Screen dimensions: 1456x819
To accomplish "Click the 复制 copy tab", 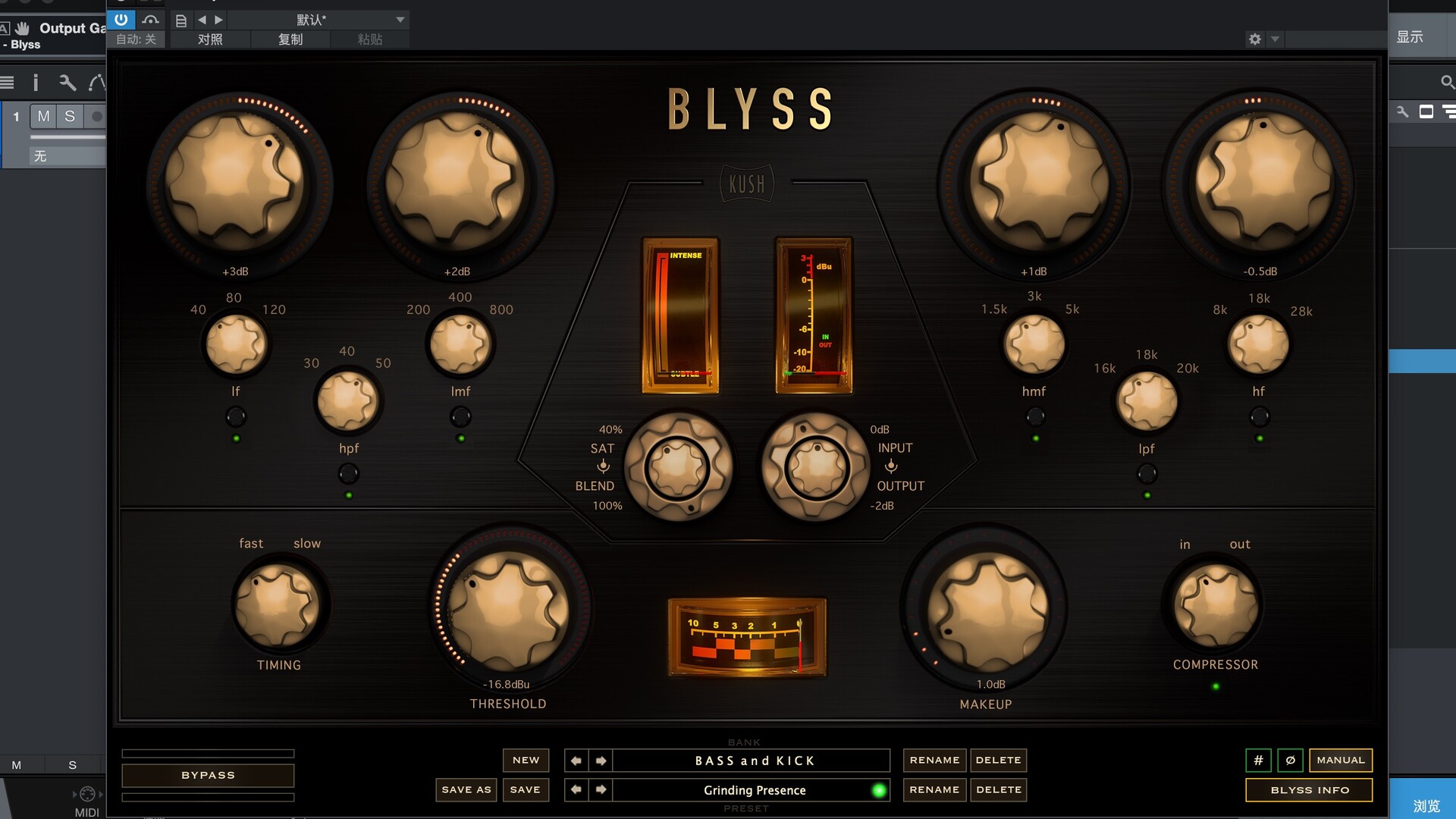I will click(290, 39).
